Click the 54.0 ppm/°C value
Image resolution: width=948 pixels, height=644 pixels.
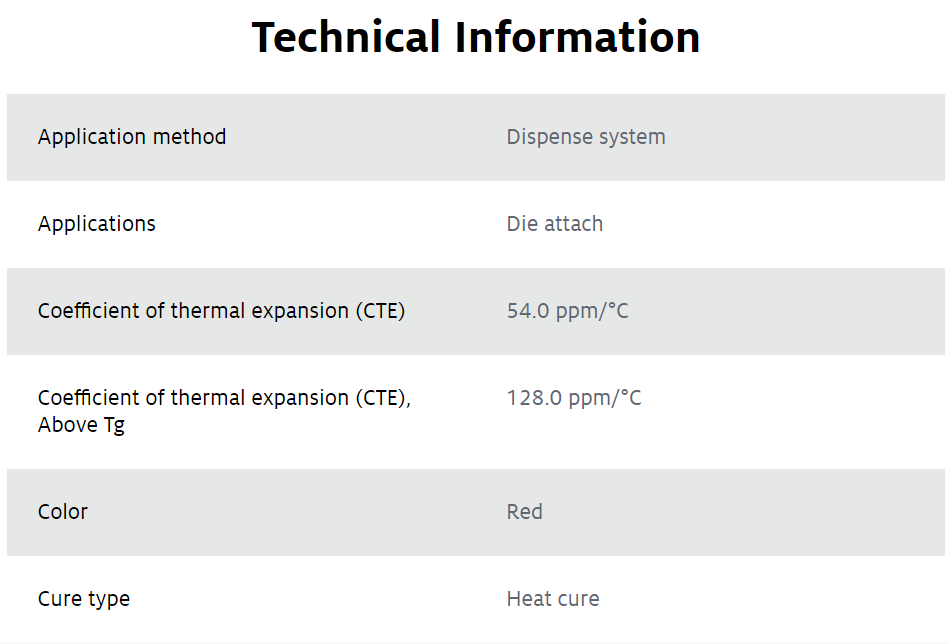568,311
